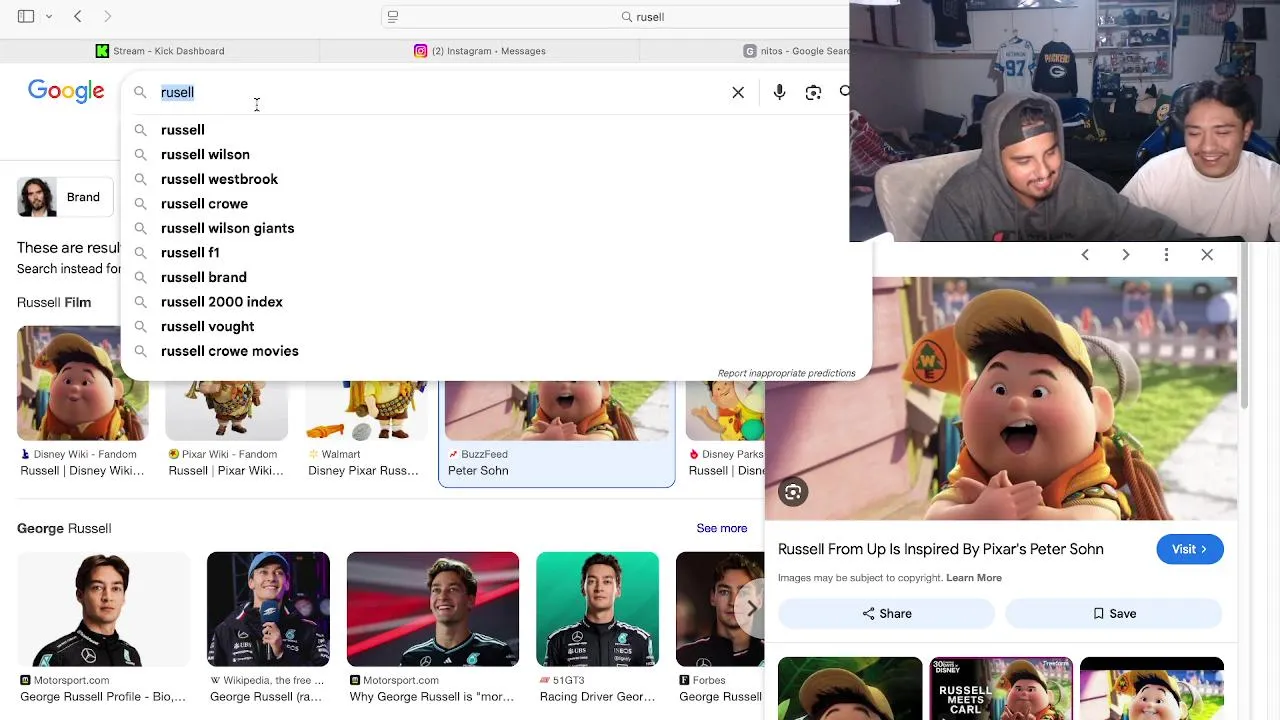Switch to Stream - Kick Dashboard tab
Viewport: 1280px width, 720px height.
[160, 51]
